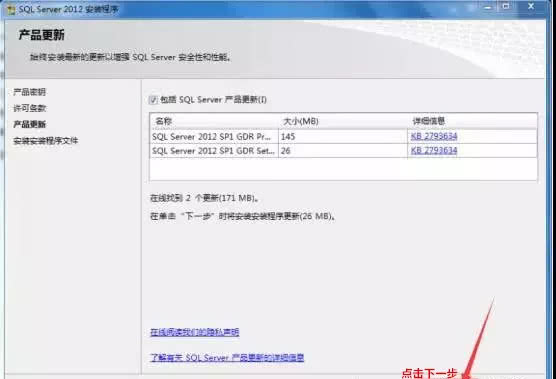Uncheck 包括 SQL Server 产品更新 checkbox
The height and width of the screenshot is (379, 556).
coord(153,100)
